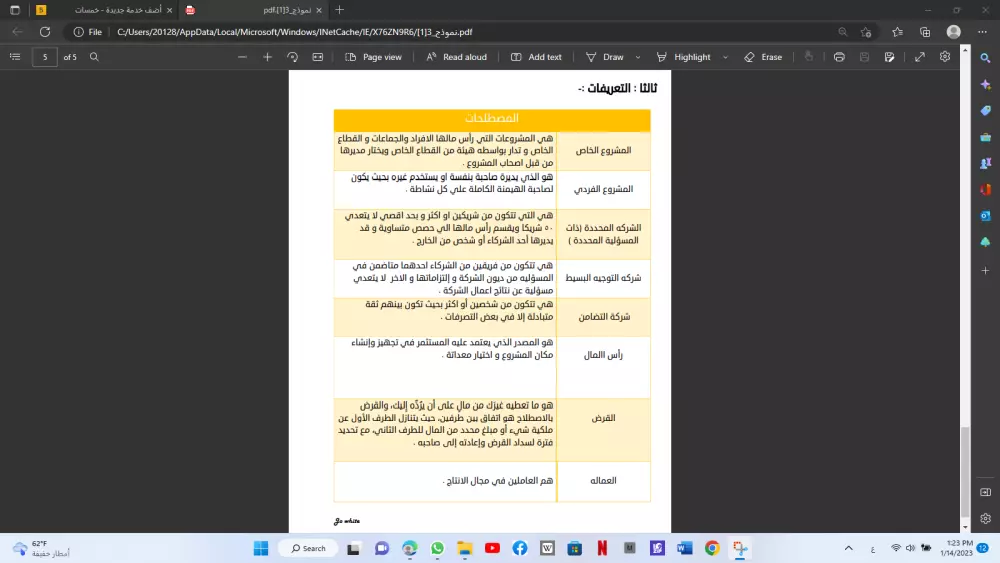This screenshot has height=563, width=1000.
Task: Expand the Draw options dropdown
Action: 638,57
